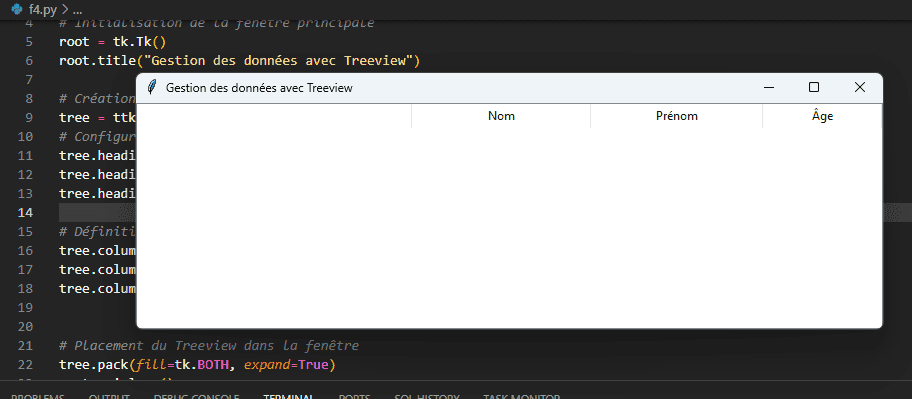The width and height of the screenshot is (912, 399).
Task: Open the f4.py breadcrumb item
Action: [42, 10]
